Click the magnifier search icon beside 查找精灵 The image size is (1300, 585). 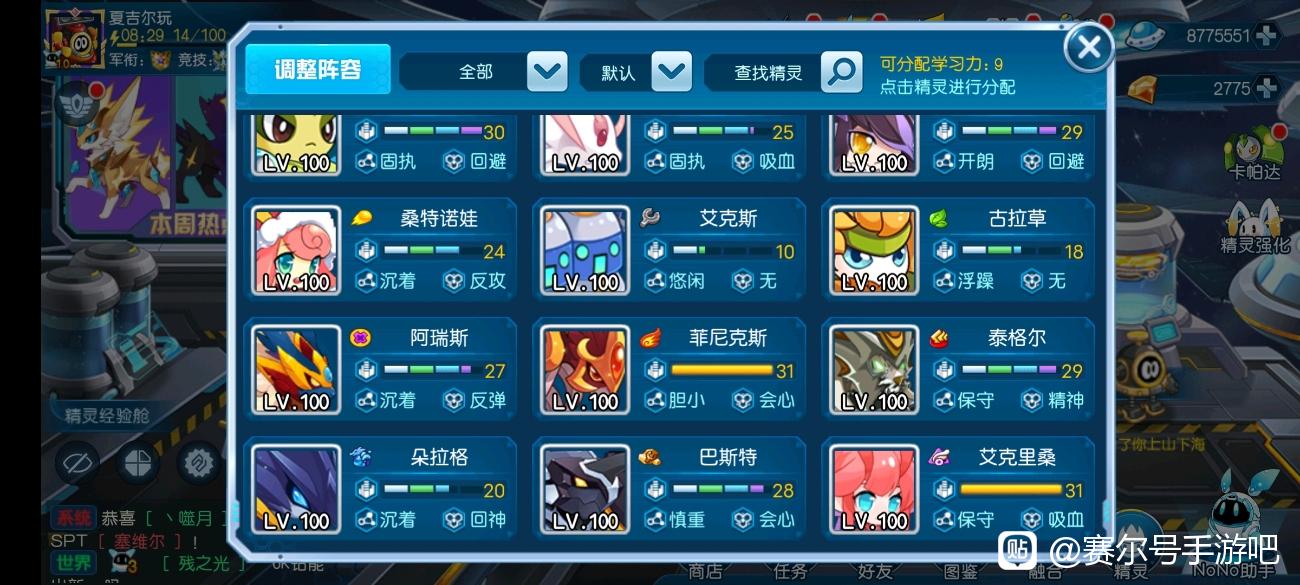tap(841, 71)
